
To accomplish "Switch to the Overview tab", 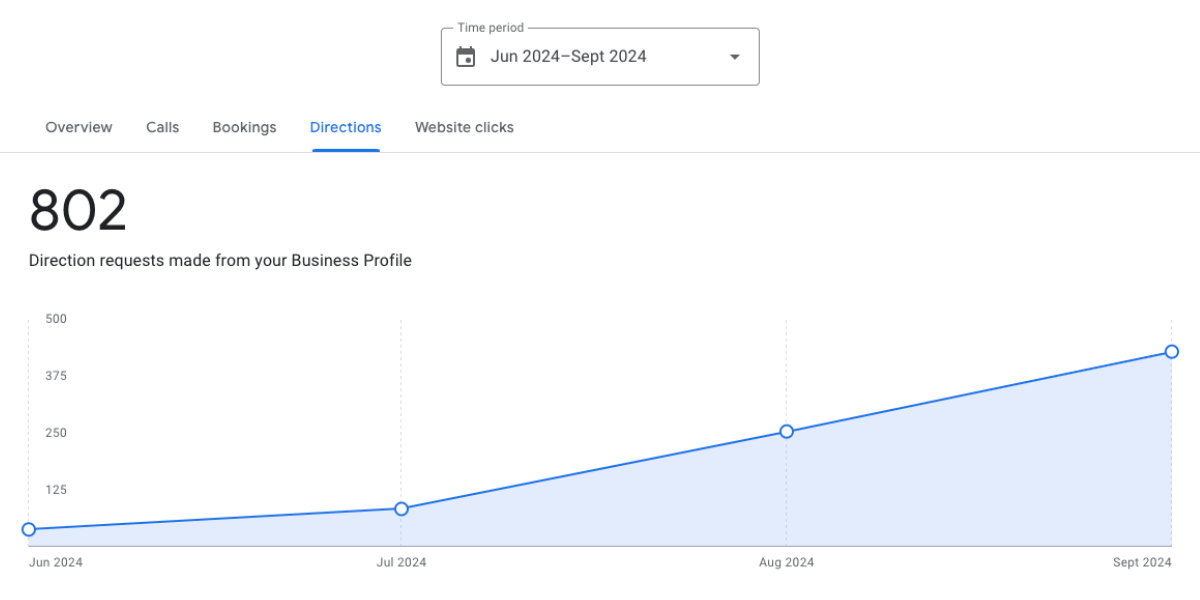I will pos(79,127).
